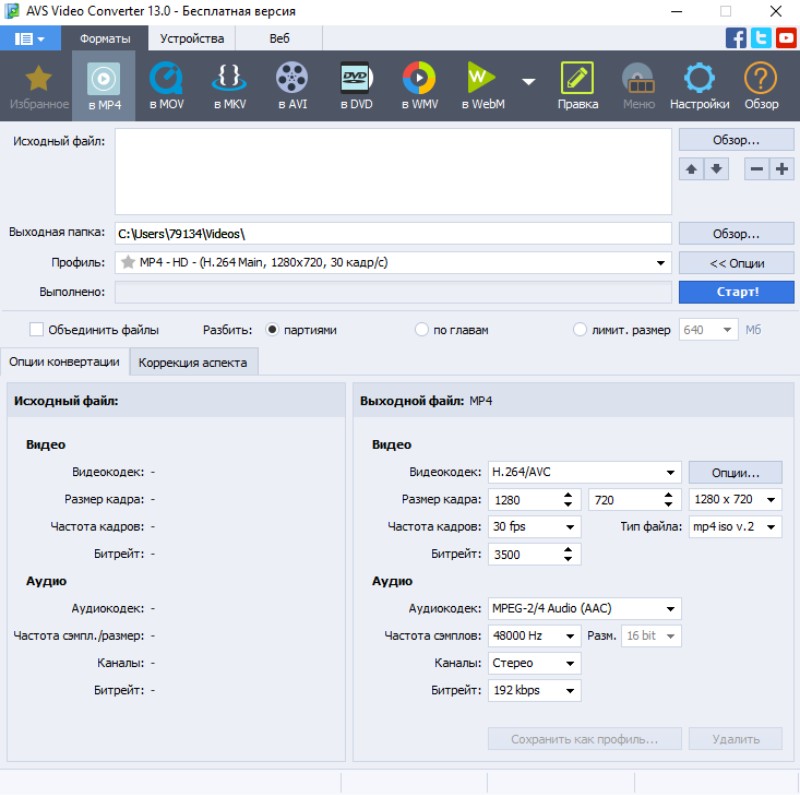Open the 640 Мб size limit dropdown
Screen dimensions: 800x795
tap(708, 330)
